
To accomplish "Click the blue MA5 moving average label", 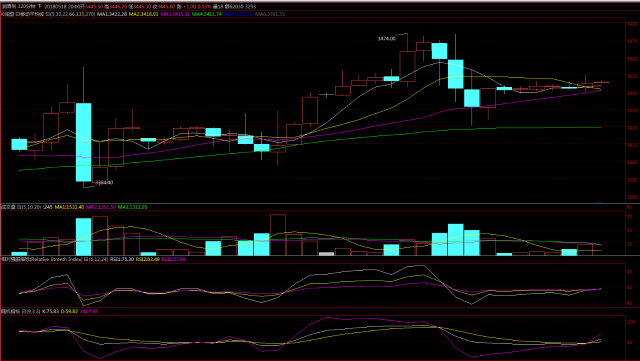I will pos(238,14).
